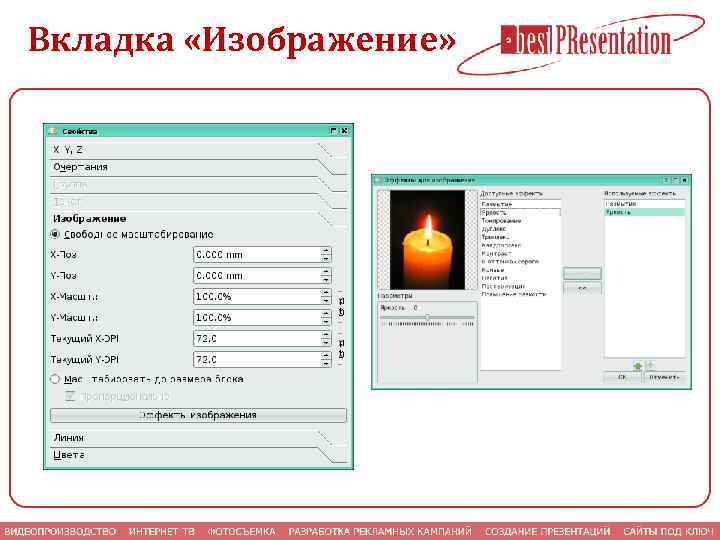Open the Изображение tab header

click(197, 219)
